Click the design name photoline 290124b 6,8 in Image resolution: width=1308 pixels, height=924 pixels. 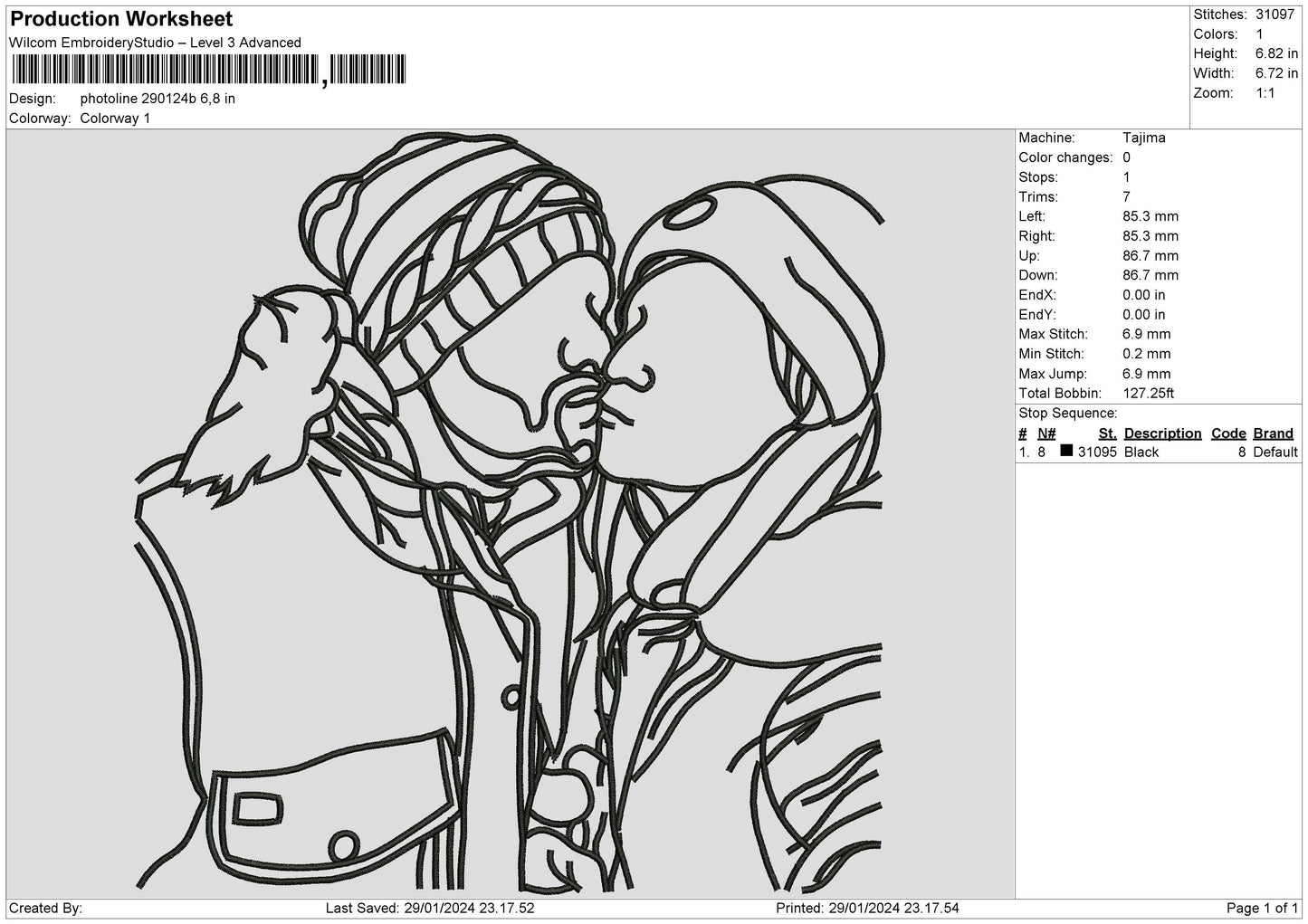(x=158, y=99)
